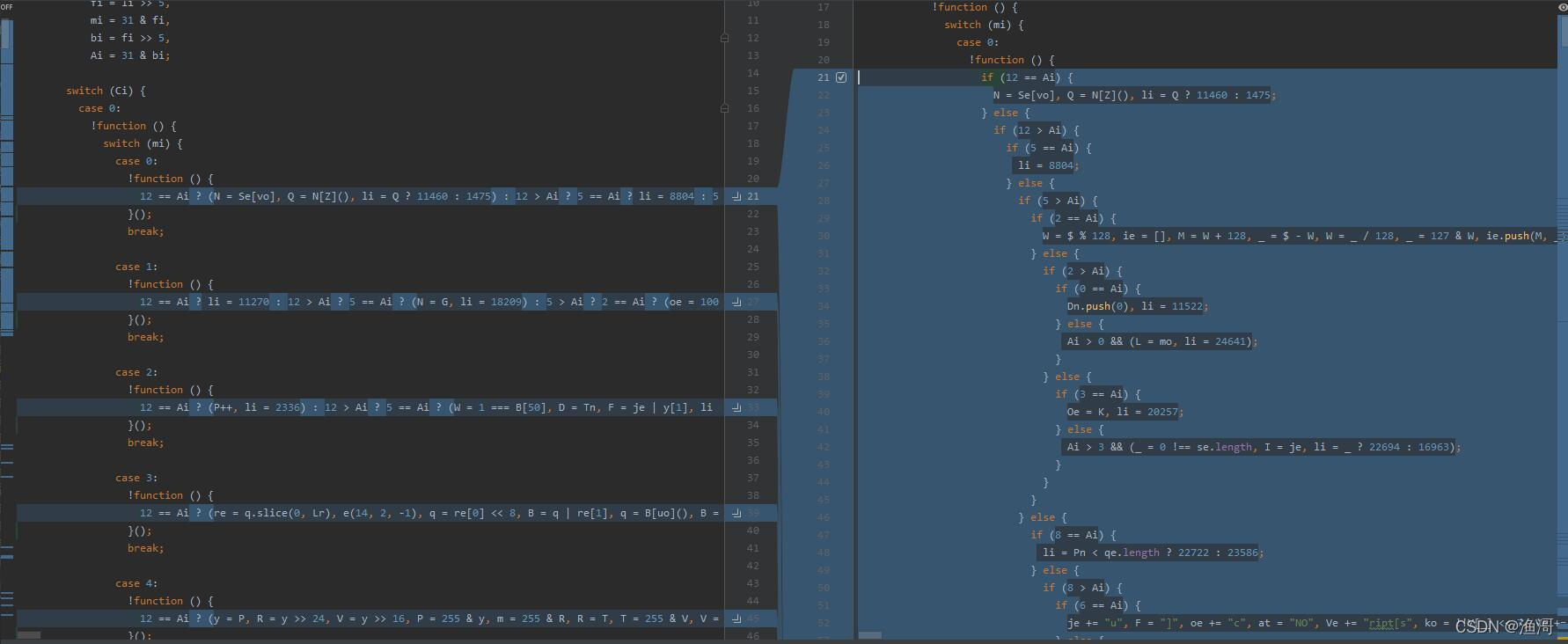Click 'if (3 == Ai) {' in the right pane
Screen dimensions: 1568x644
point(1098,394)
